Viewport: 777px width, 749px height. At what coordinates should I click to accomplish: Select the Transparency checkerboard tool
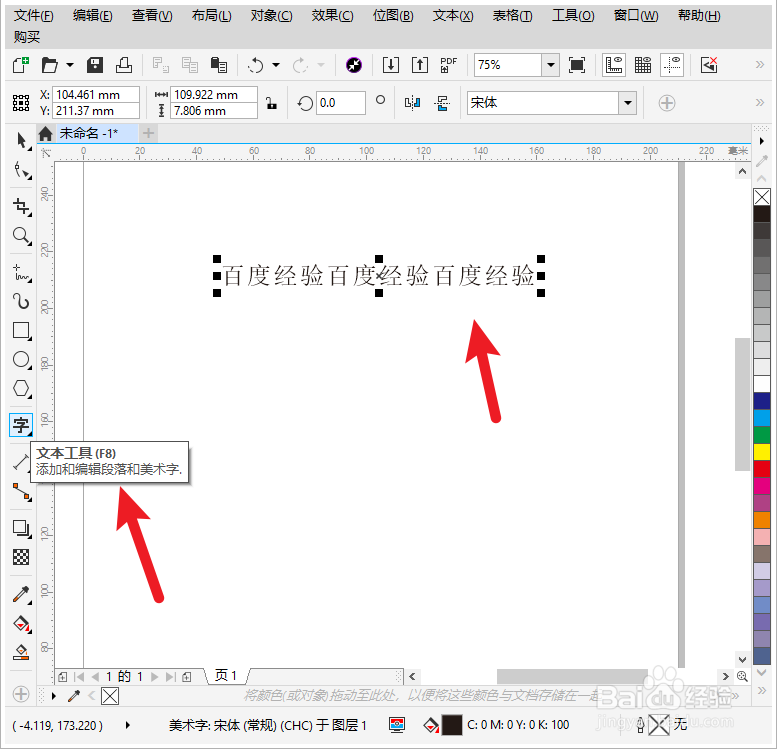21,557
